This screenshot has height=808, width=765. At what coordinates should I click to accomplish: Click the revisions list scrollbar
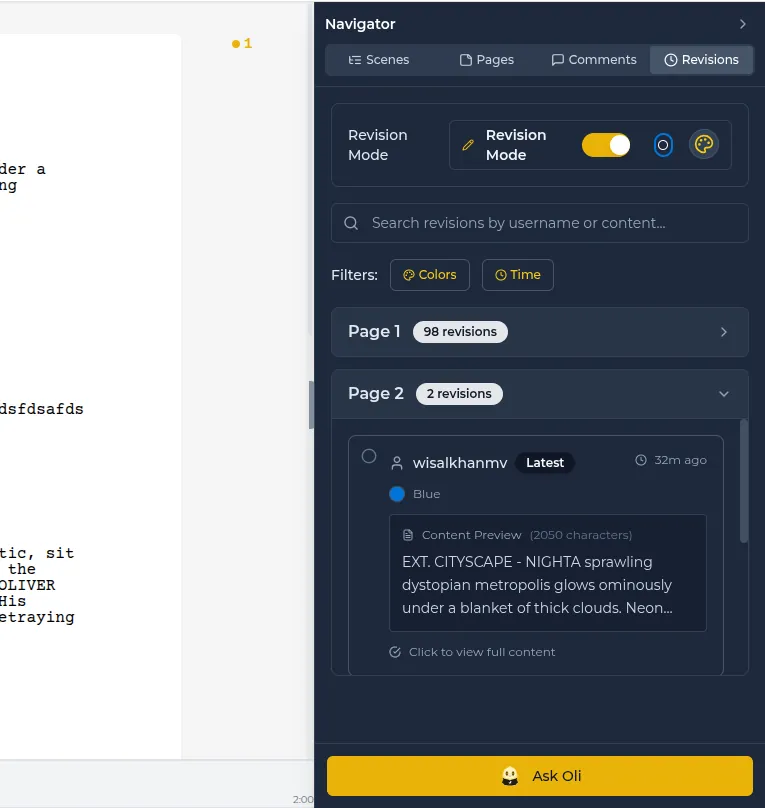point(743,481)
